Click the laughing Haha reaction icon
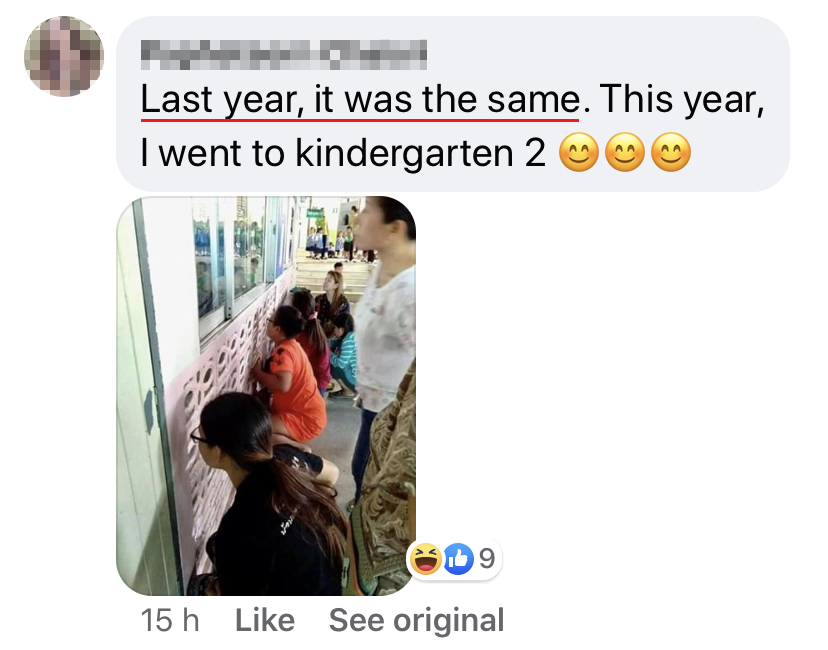Viewport: 828px width, 650px height. 426,559
